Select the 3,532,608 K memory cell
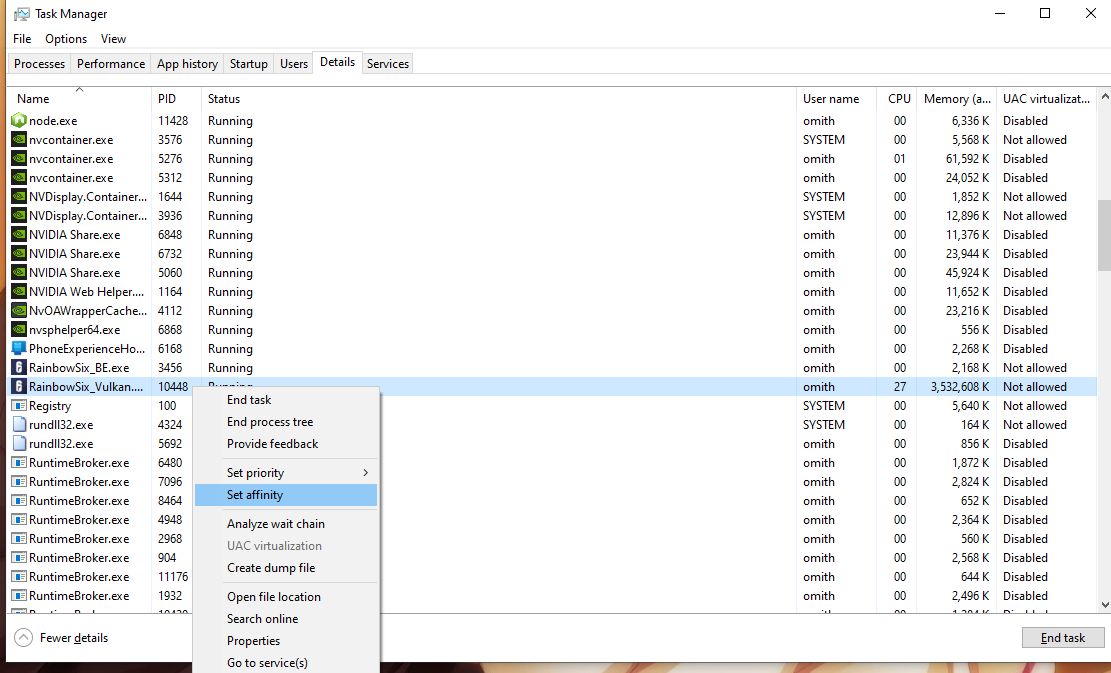 (959, 387)
